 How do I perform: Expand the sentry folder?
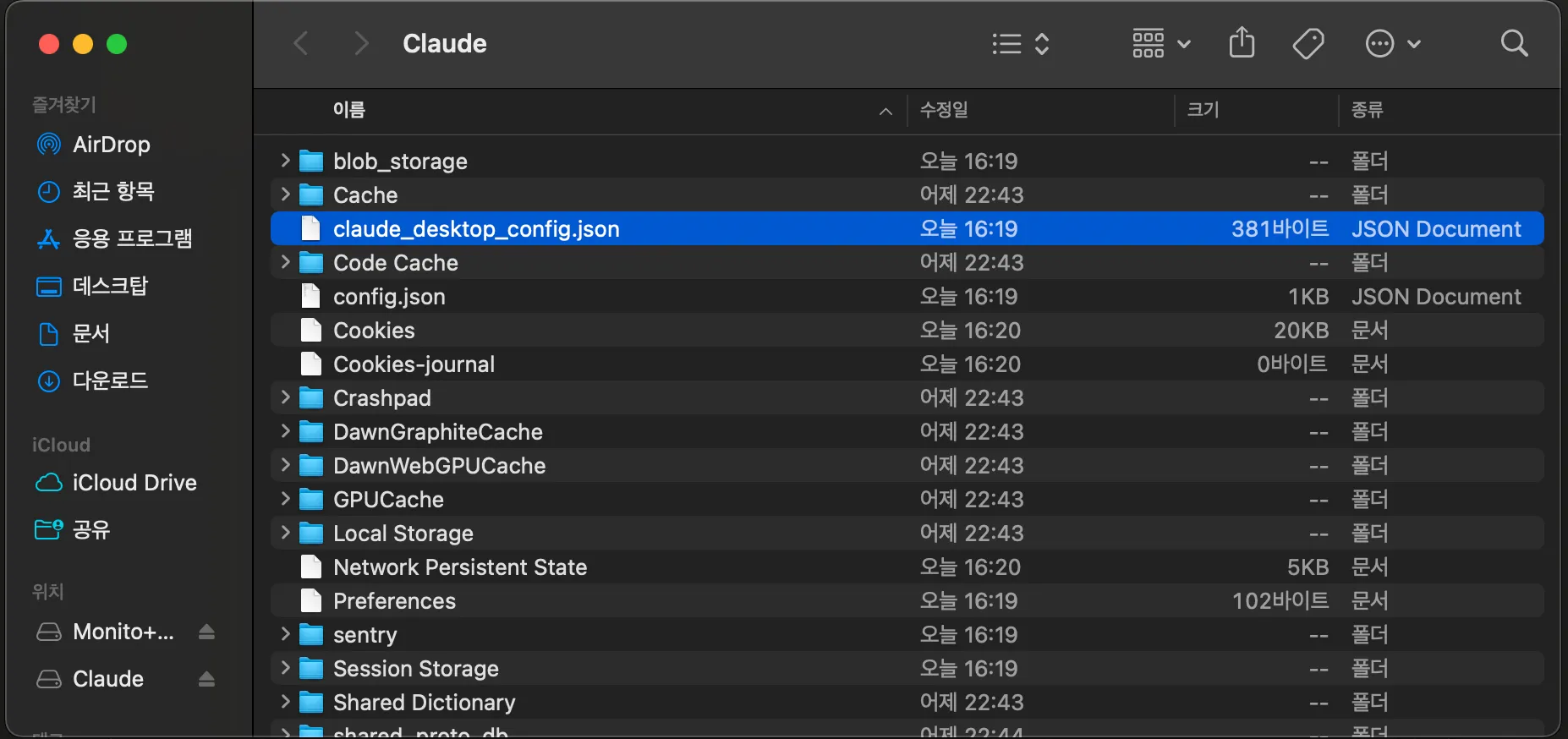pos(285,634)
